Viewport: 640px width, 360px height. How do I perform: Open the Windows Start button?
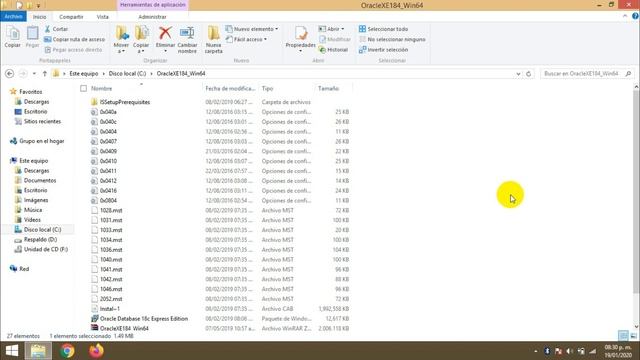coord(12,351)
